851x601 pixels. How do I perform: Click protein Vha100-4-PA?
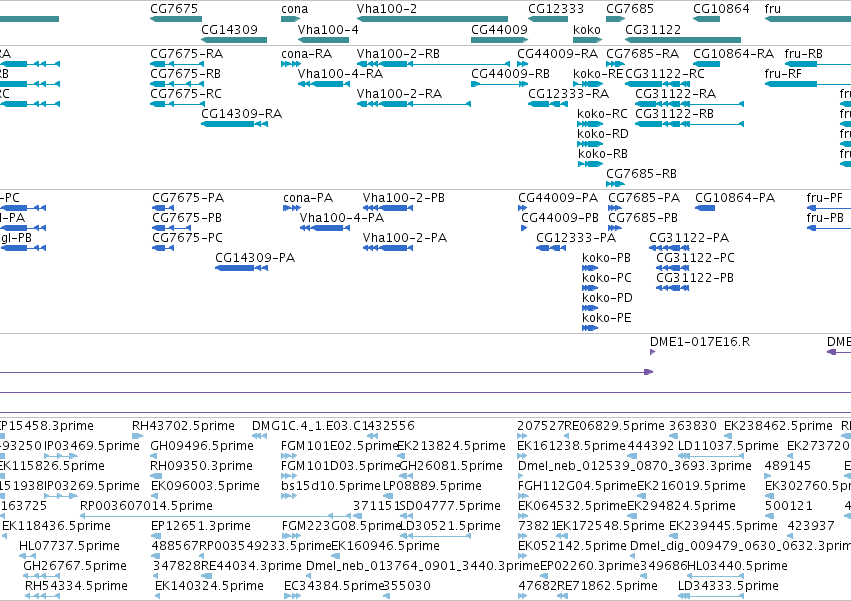pos(342,218)
